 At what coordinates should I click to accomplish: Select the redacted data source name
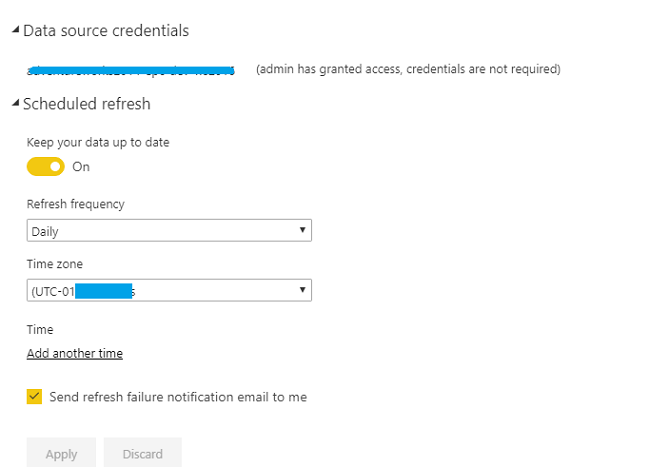pos(132,69)
